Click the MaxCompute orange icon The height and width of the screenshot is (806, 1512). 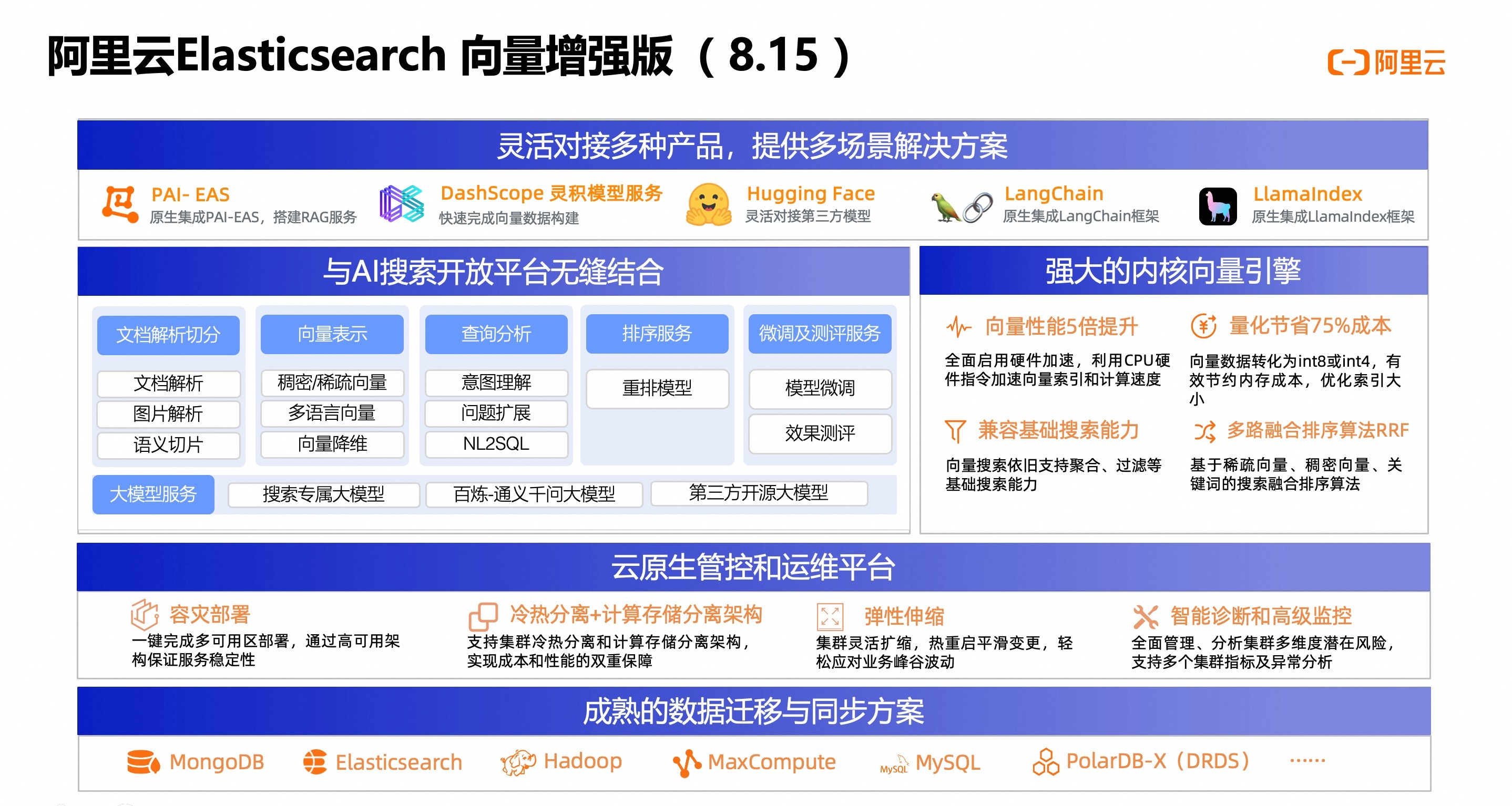[686, 762]
